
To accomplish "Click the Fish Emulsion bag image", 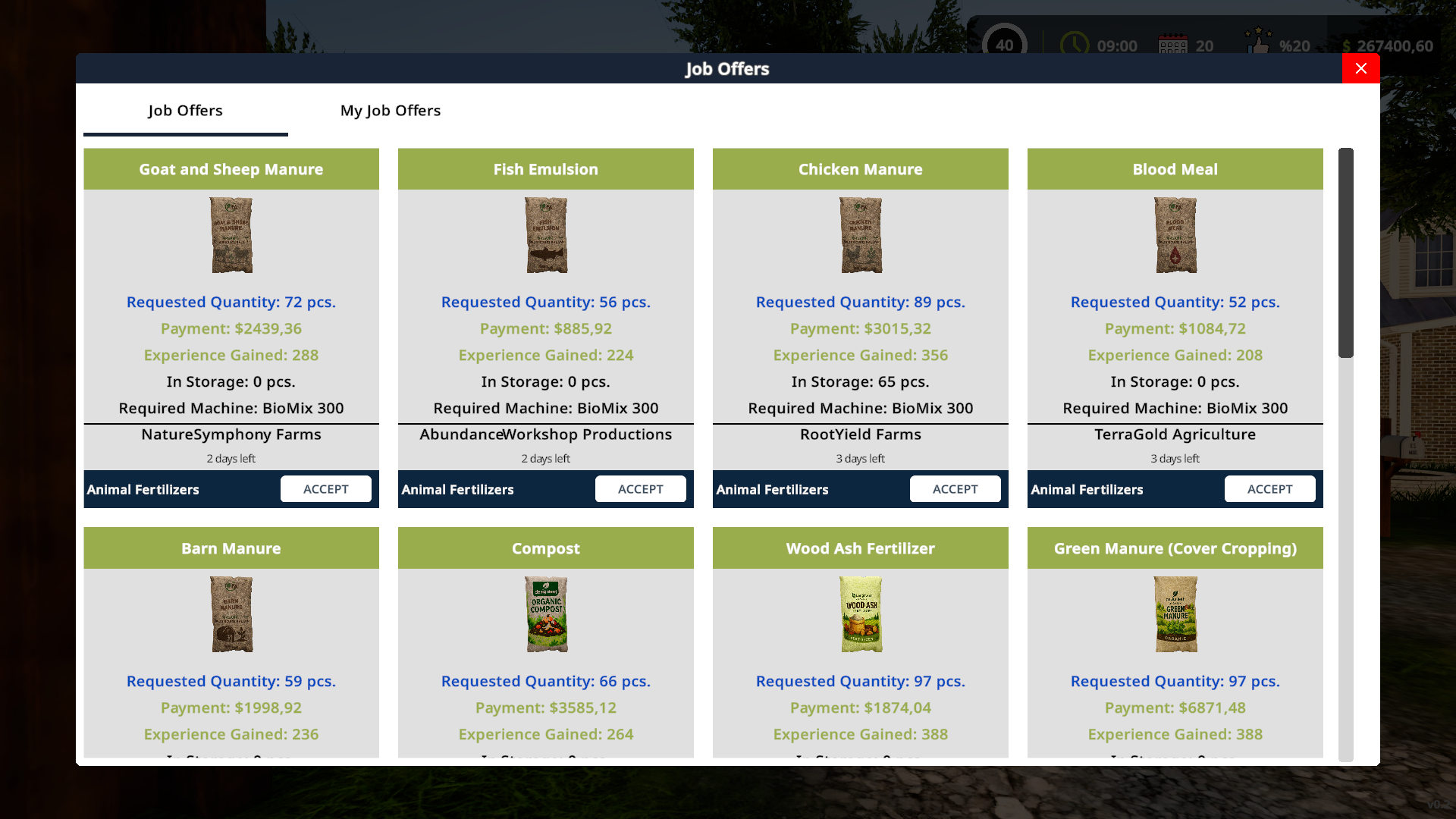I will coord(546,235).
